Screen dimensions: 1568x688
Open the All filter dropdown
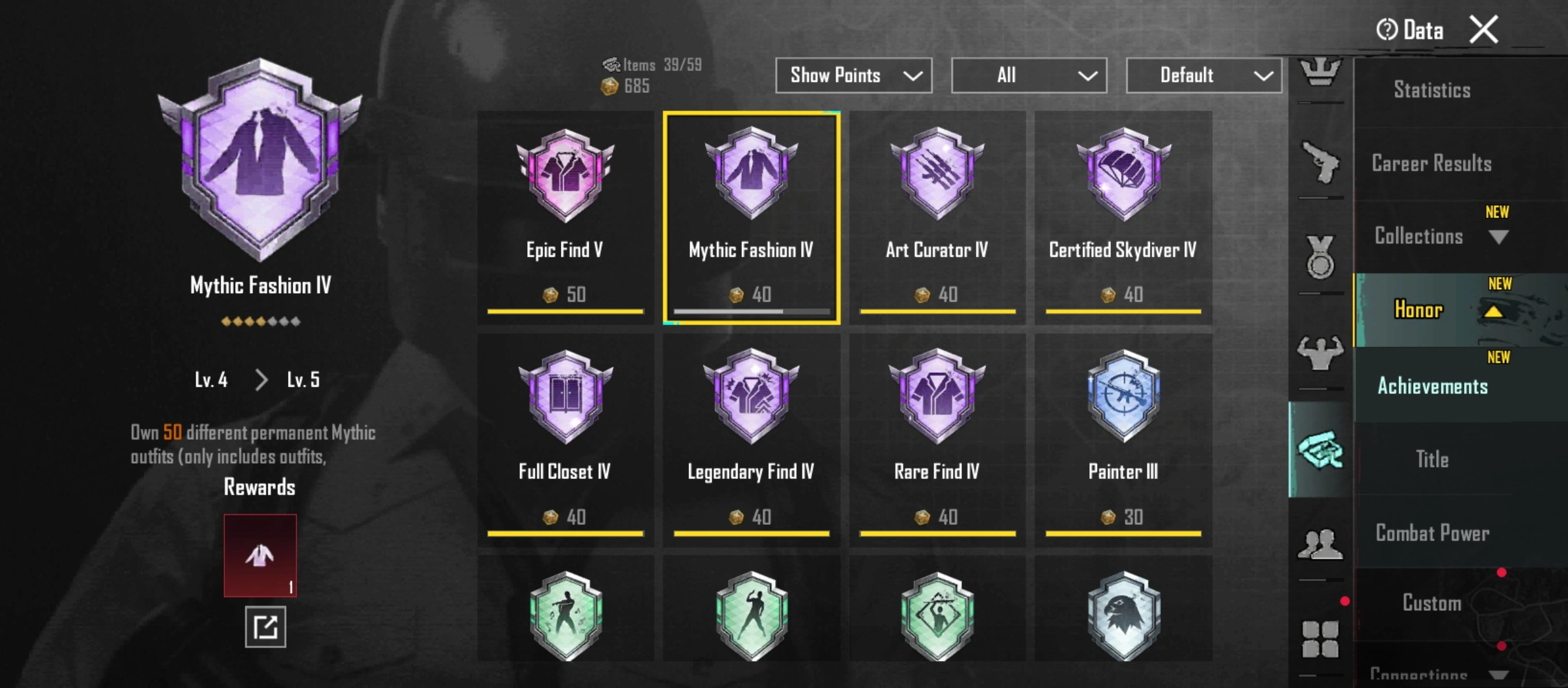pyautogui.click(x=1029, y=75)
